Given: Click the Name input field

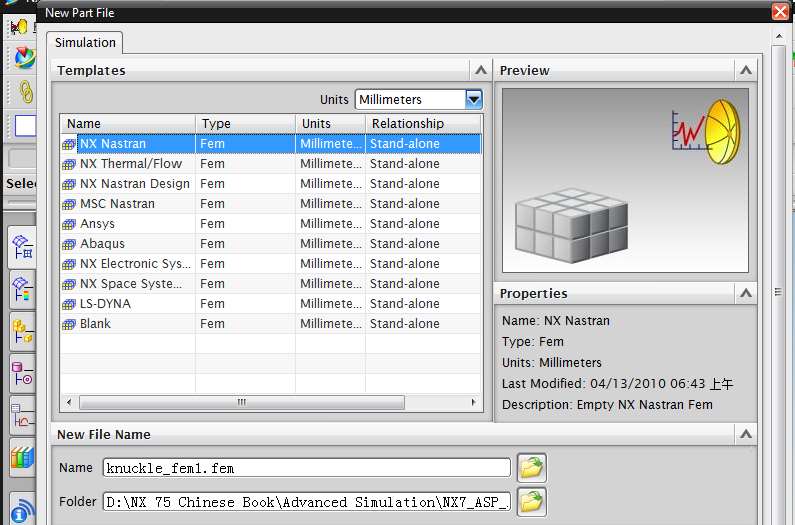Looking at the screenshot, I should tap(307, 468).
